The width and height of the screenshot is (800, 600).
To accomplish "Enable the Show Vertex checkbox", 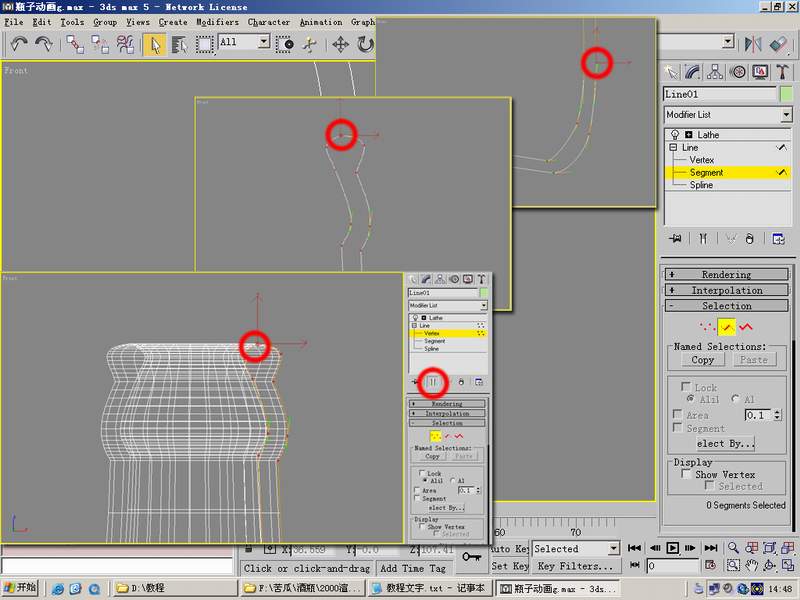I will pyautogui.click(x=686, y=475).
